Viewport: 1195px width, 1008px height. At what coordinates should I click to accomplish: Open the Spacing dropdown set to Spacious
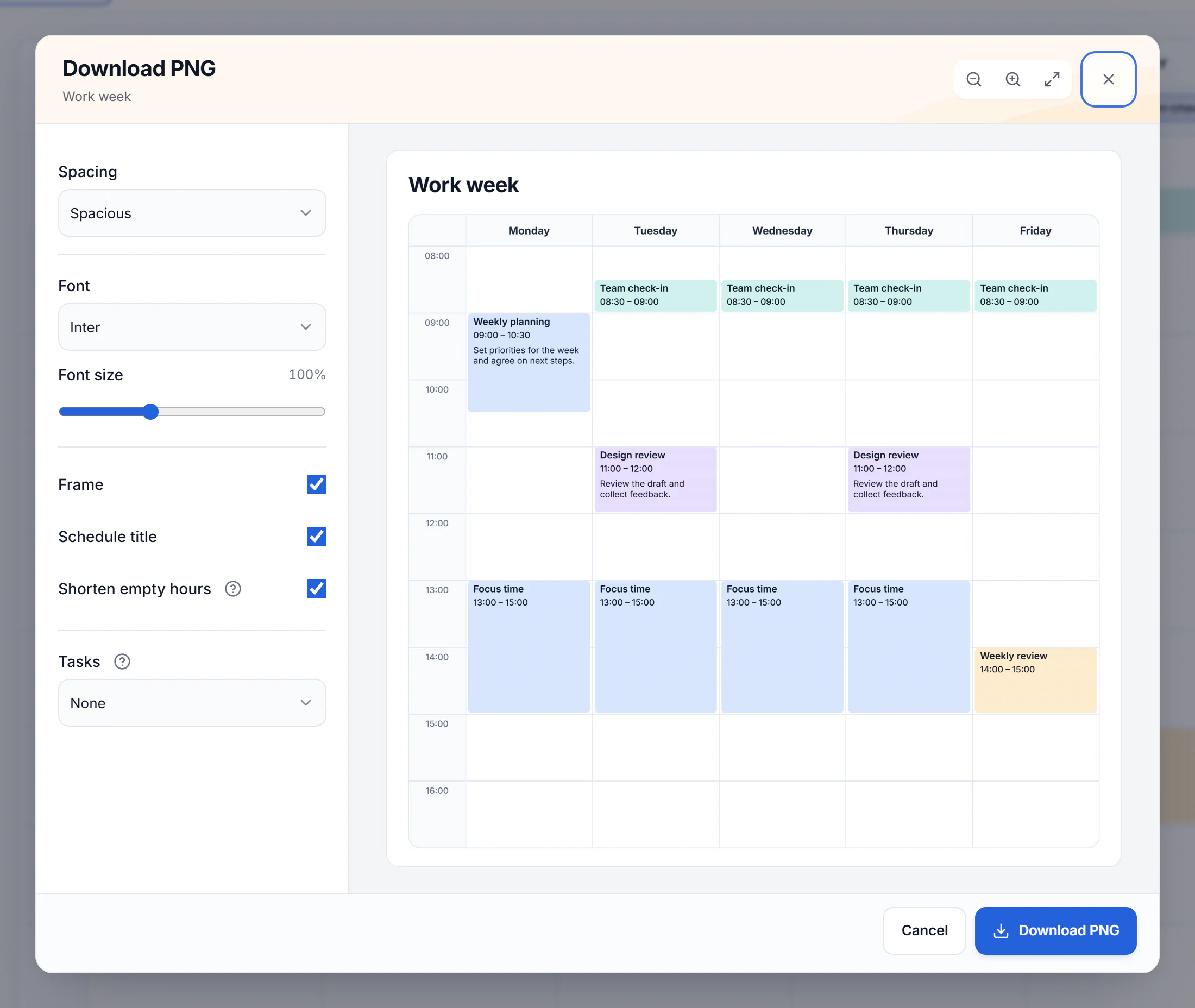point(192,213)
